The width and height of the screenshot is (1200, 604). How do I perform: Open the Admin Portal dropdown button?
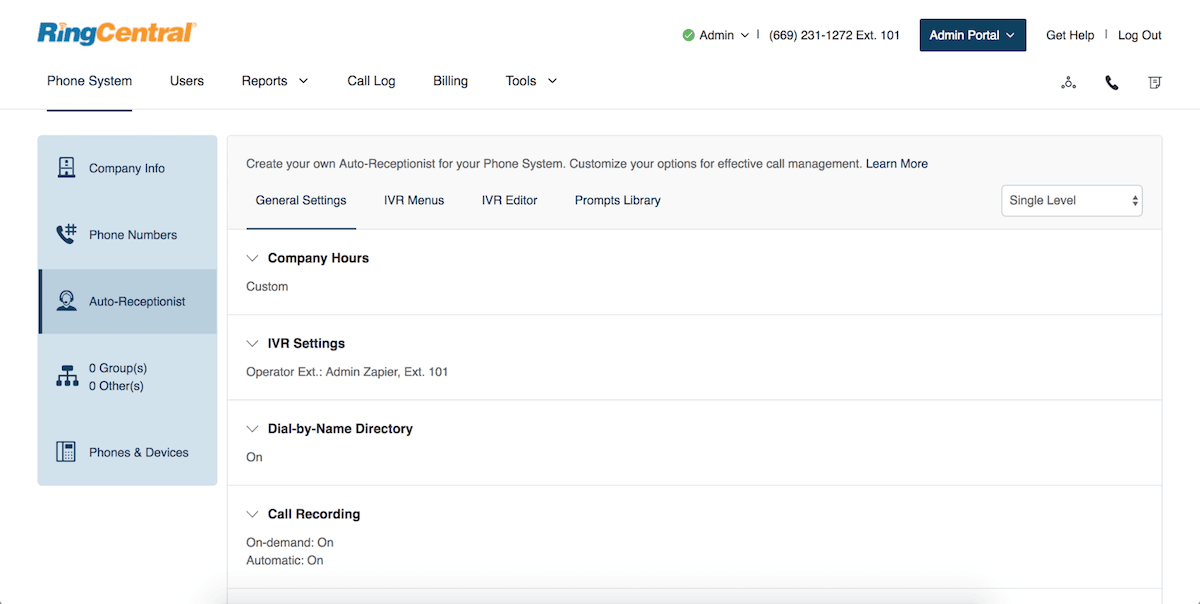click(972, 35)
